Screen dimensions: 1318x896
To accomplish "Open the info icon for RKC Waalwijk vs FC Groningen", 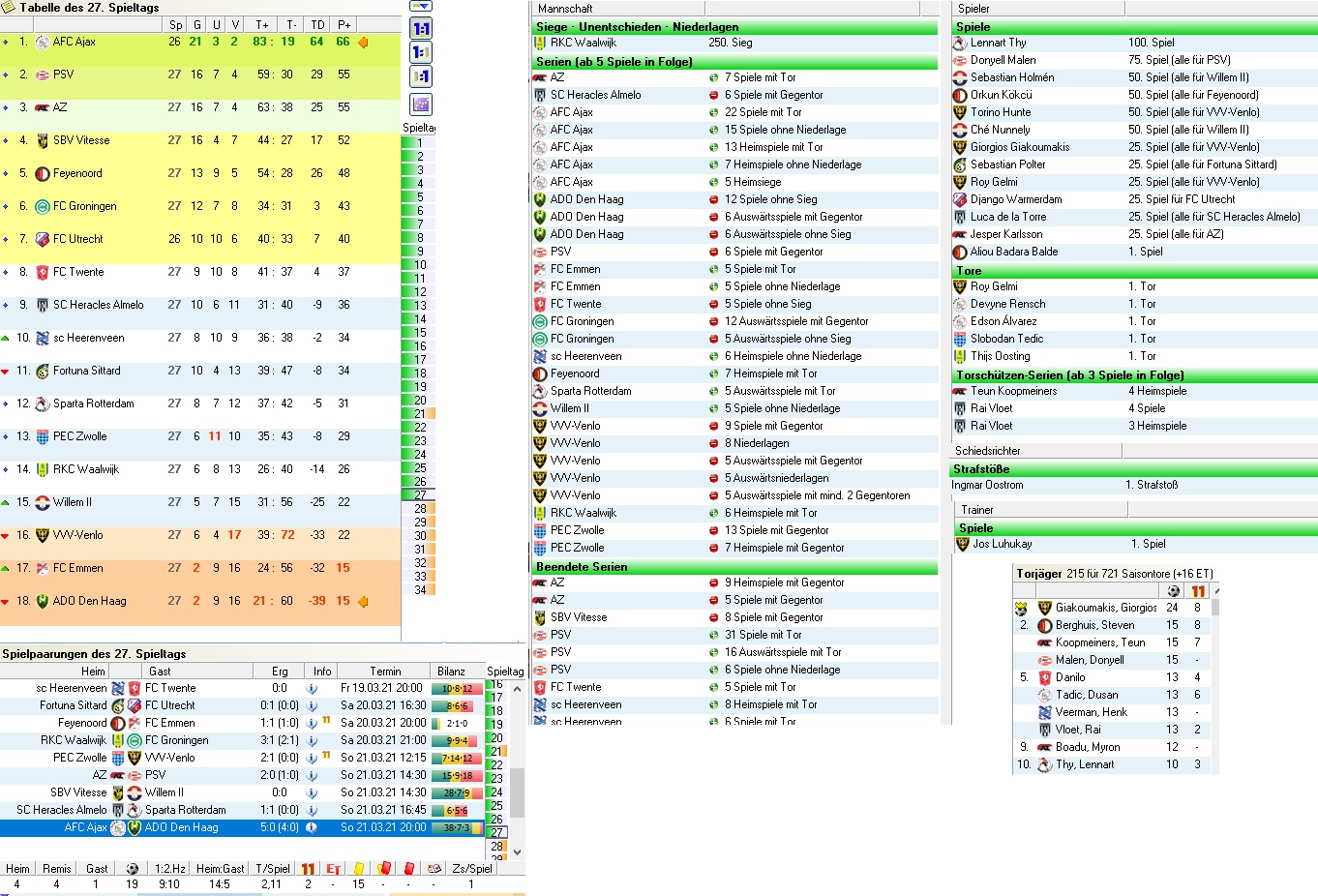I will (x=312, y=740).
